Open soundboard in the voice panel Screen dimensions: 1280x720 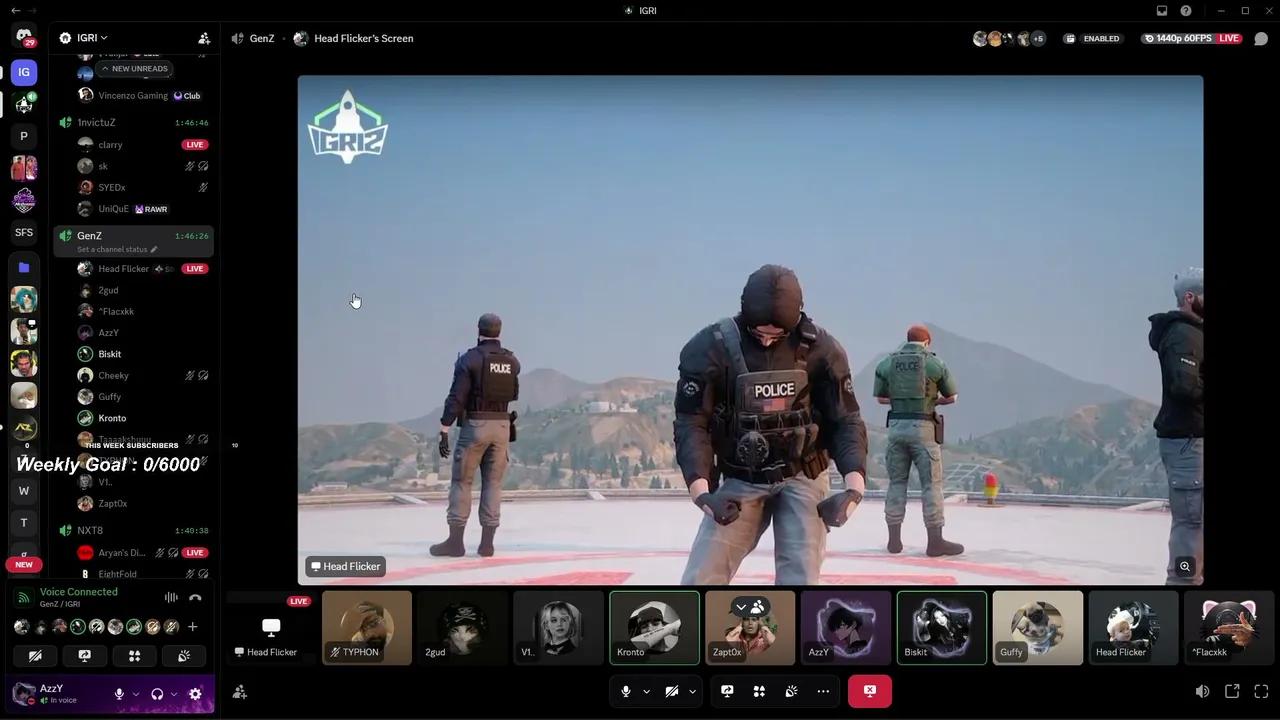click(x=184, y=656)
